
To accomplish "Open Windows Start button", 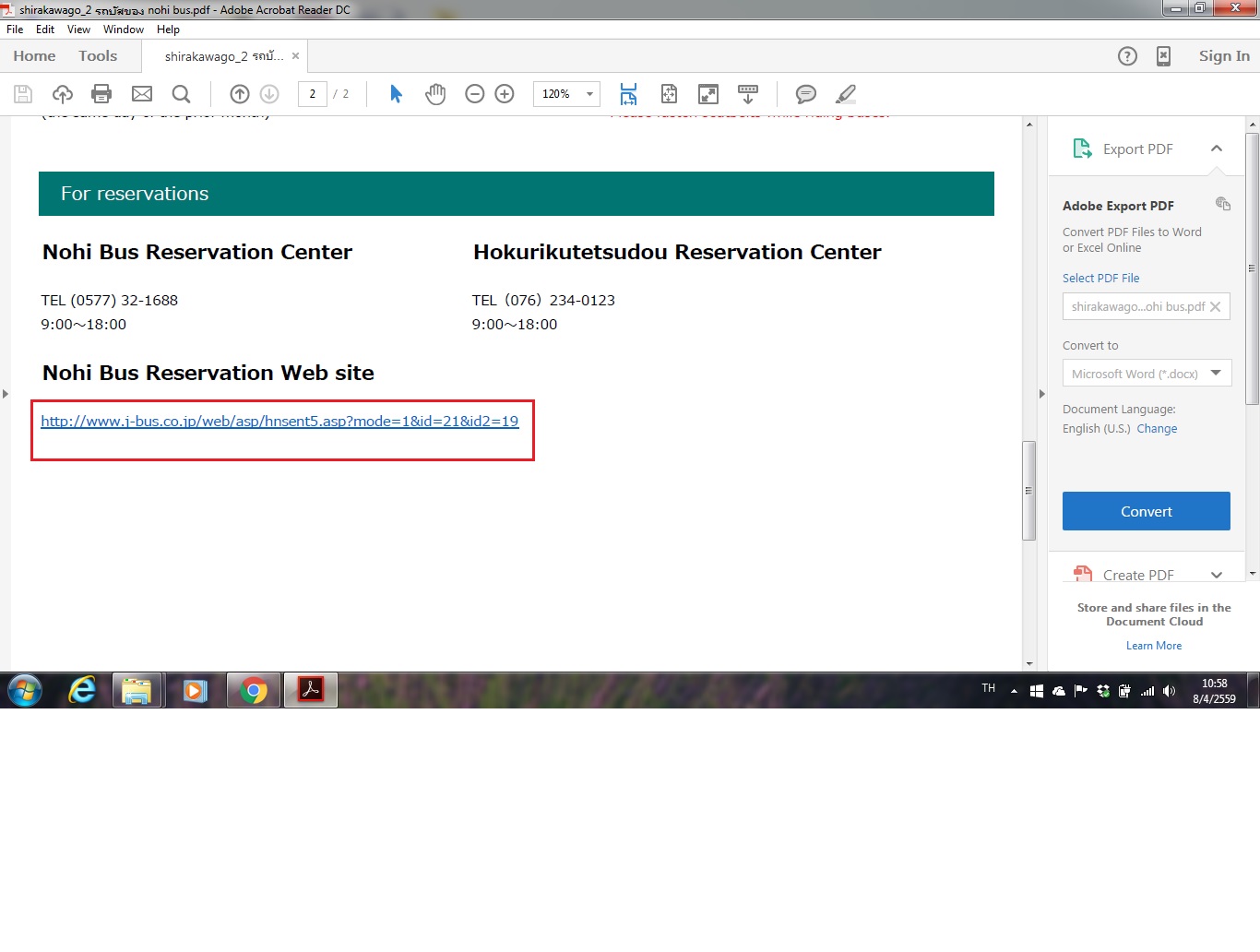I will click(x=25, y=690).
